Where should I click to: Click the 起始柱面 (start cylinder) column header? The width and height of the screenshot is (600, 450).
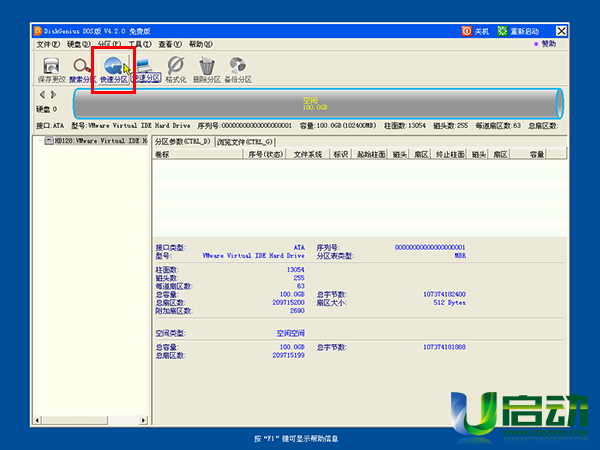371,154
